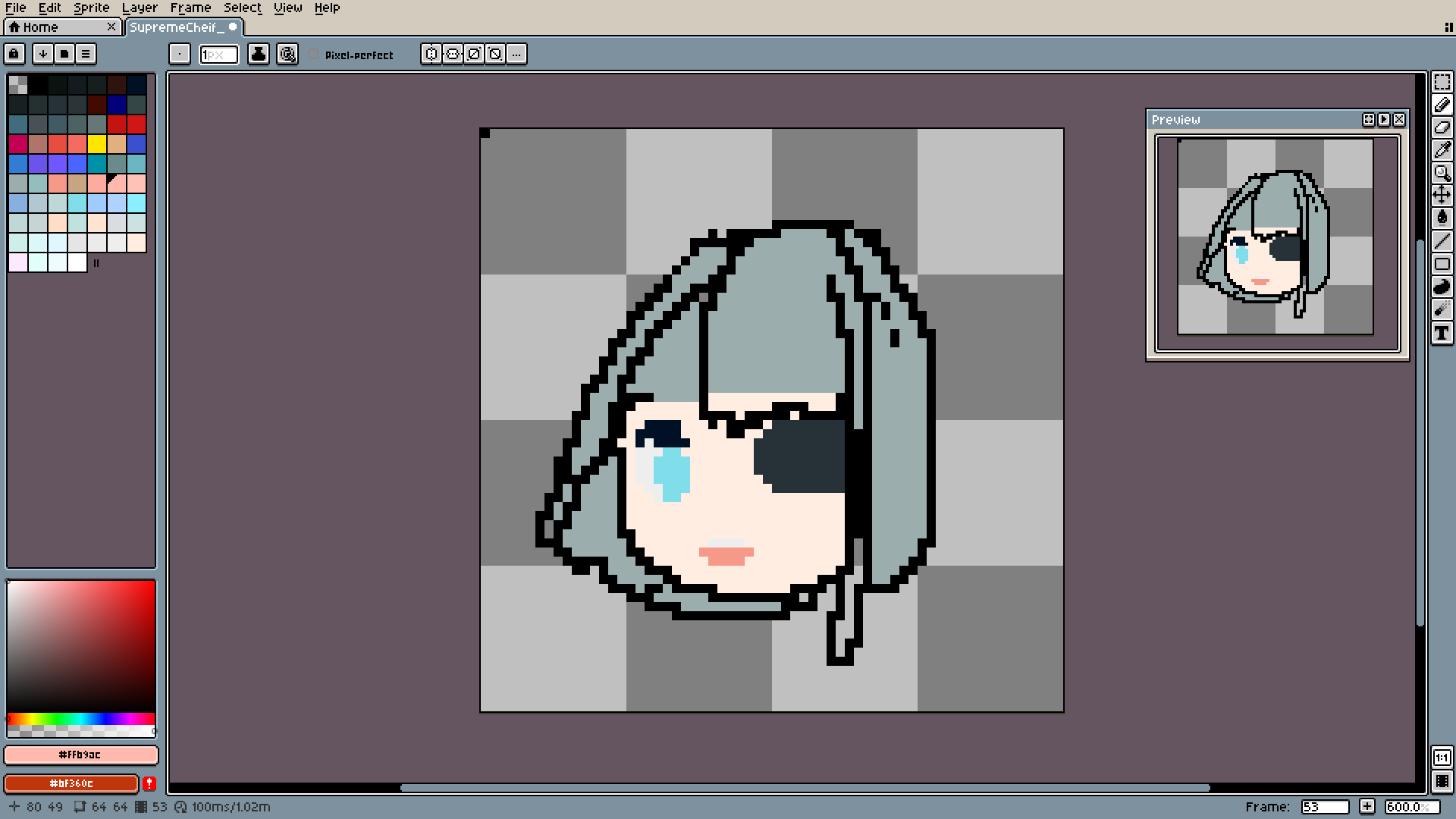Click the foreground color #ffb9ac button

pyautogui.click(x=80, y=755)
